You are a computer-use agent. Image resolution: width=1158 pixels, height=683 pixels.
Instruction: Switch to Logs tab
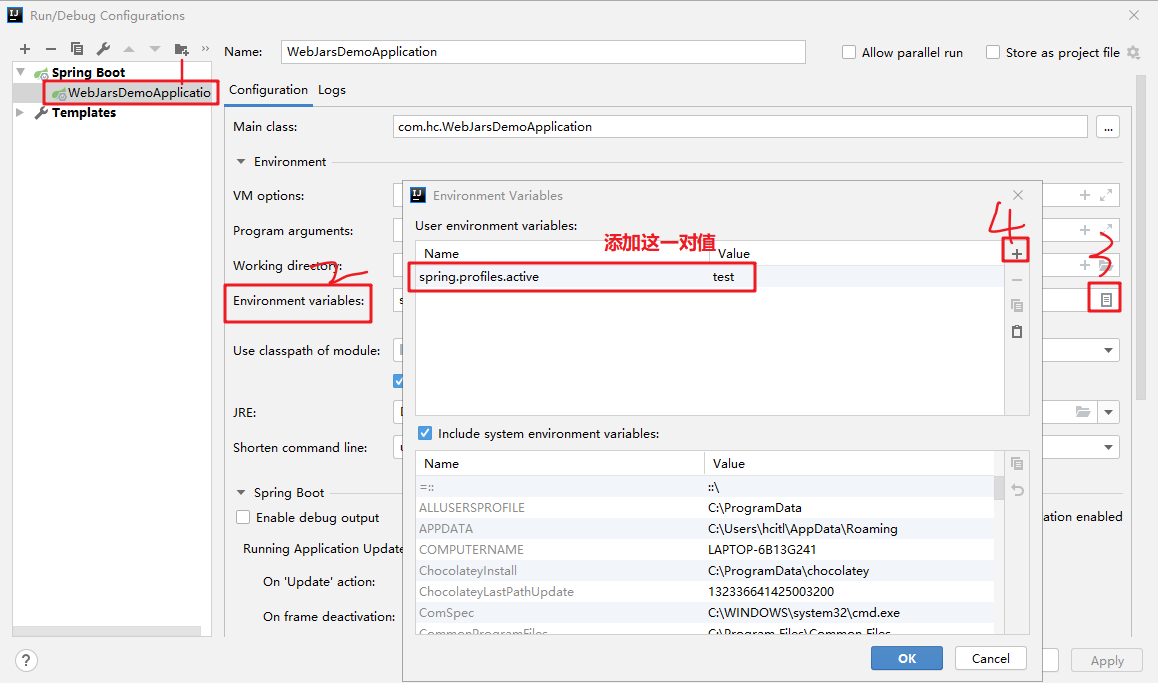click(332, 90)
